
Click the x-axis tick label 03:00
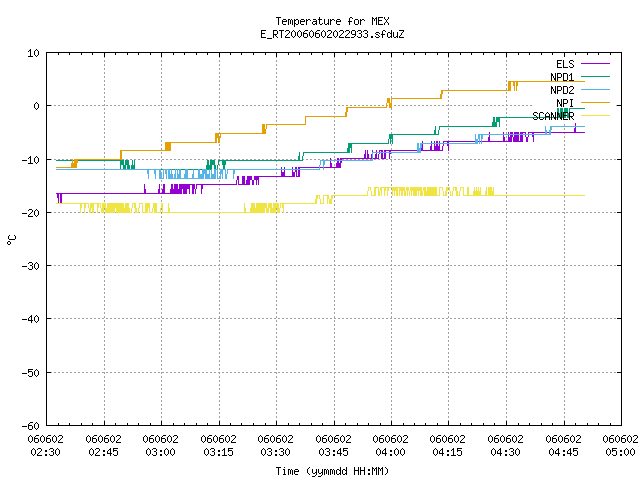pyautogui.click(x=161, y=452)
